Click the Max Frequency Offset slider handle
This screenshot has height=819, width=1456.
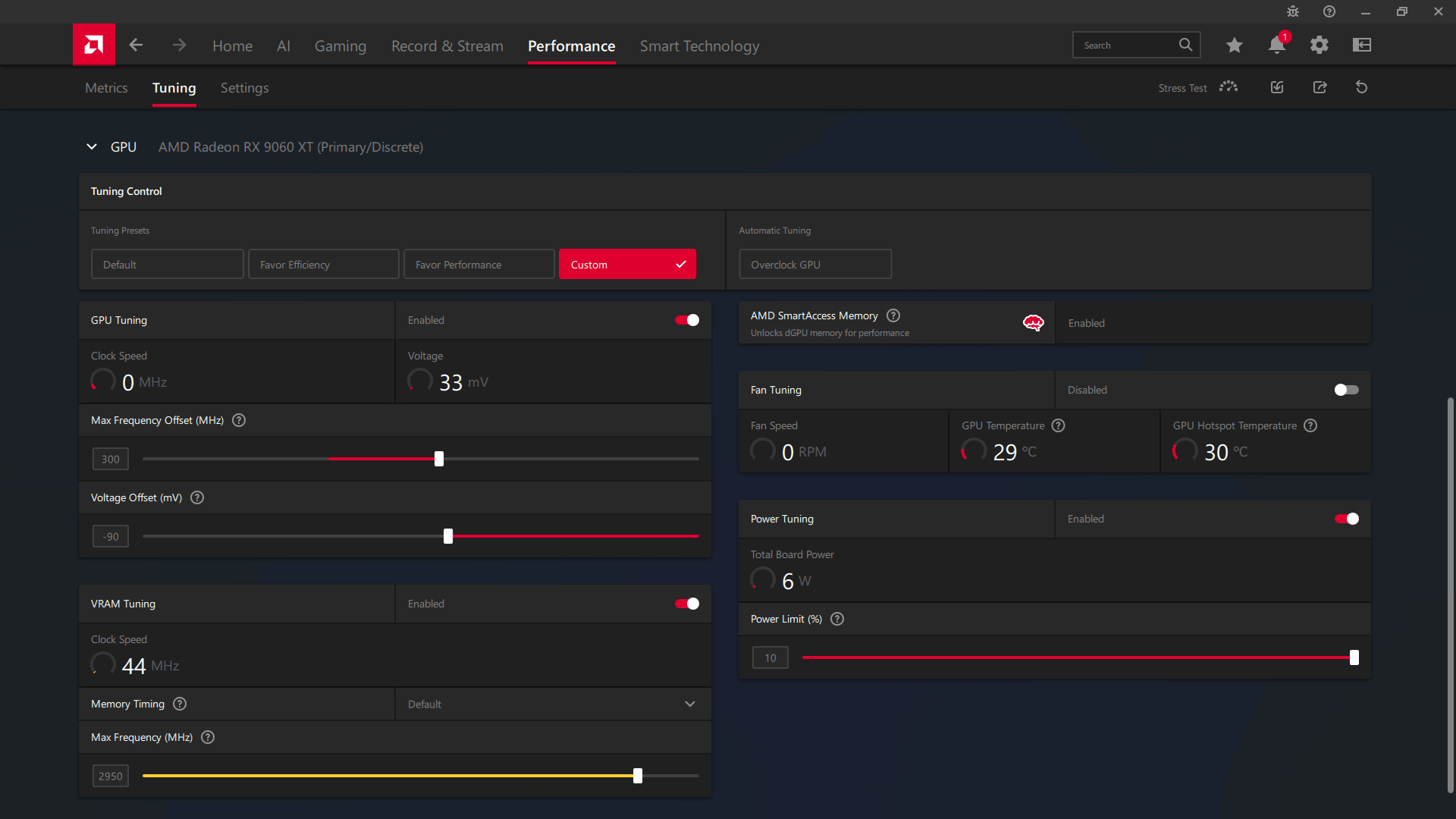tap(439, 459)
